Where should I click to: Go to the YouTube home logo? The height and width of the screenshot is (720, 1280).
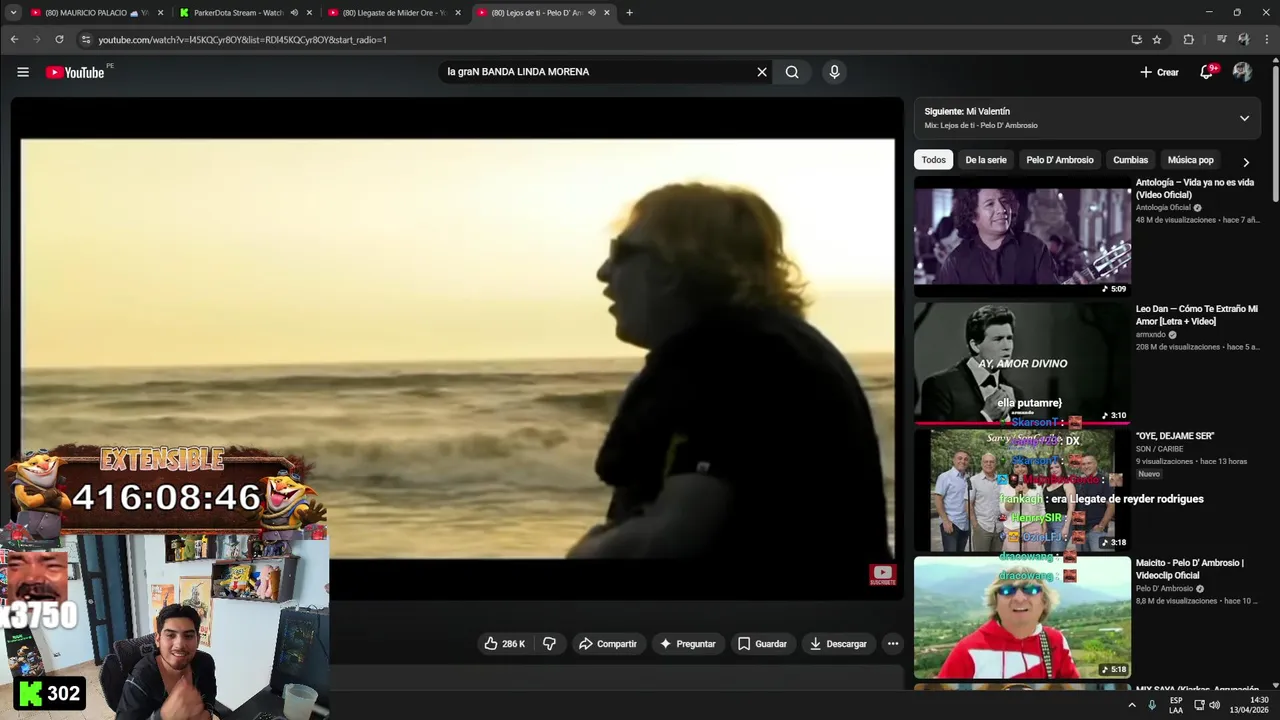coord(75,72)
